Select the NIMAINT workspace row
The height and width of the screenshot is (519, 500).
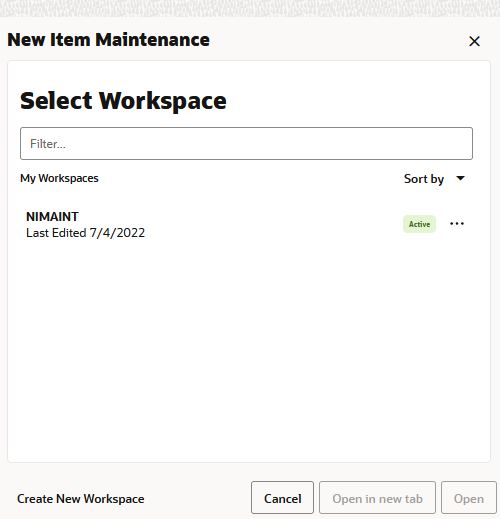coord(246,224)
